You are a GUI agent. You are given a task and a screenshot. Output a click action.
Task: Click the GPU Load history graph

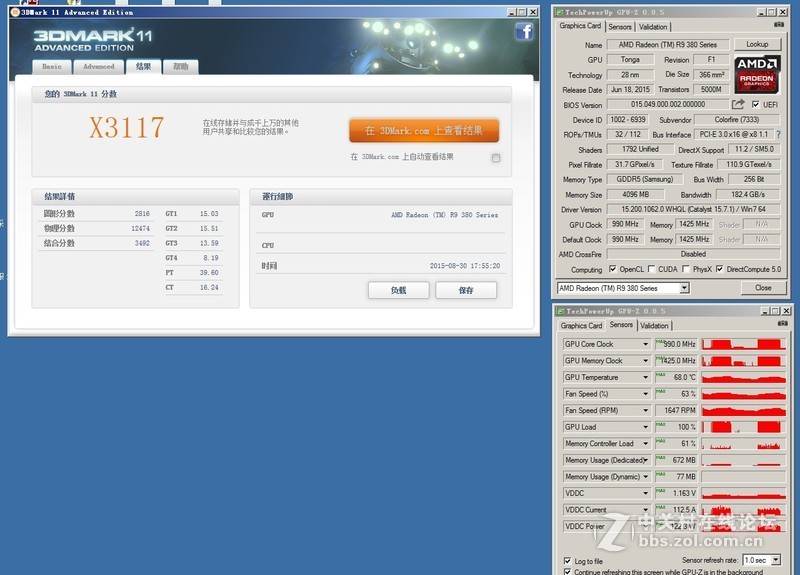coord(743,427)
